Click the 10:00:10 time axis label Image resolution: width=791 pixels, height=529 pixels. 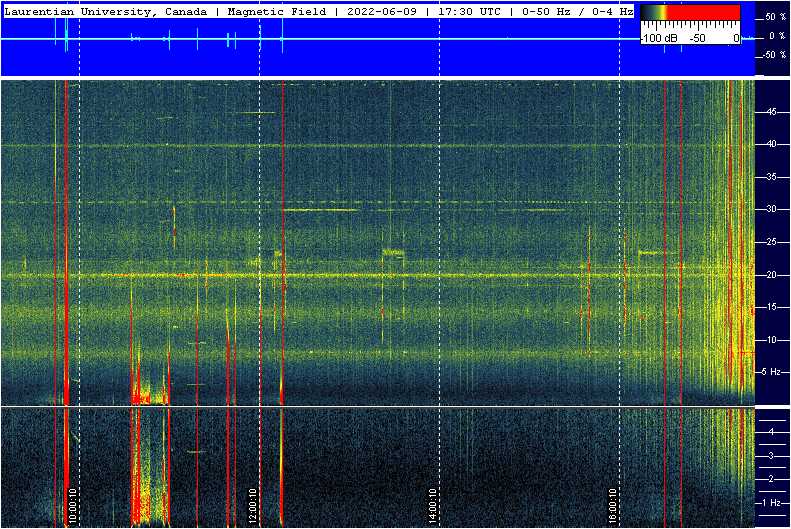(73, 505)
